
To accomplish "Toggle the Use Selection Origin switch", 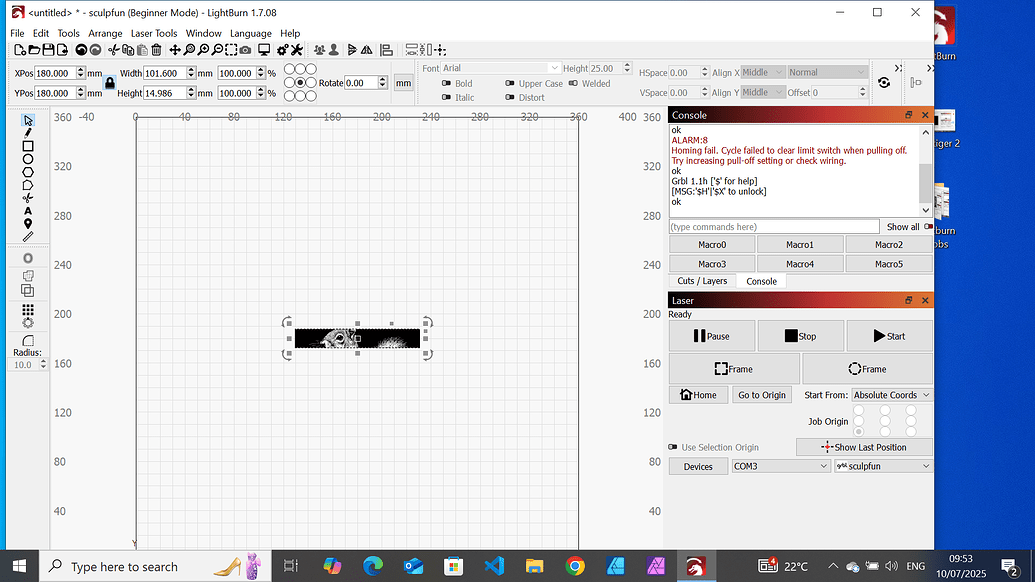I will pyautogui.click(x=673, y=448).
